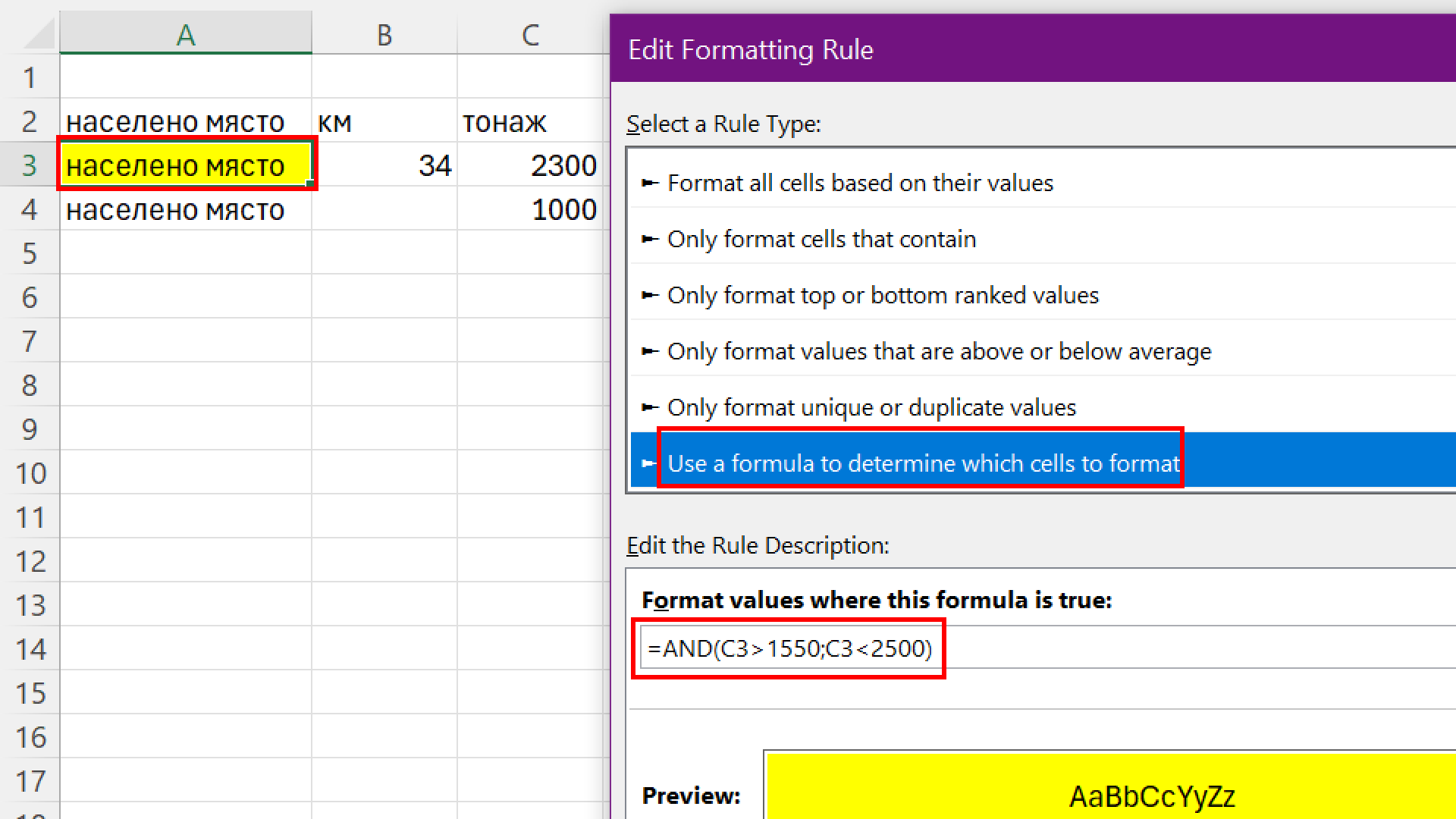Select column B header

pyautogui.click(x=384, y=34)
